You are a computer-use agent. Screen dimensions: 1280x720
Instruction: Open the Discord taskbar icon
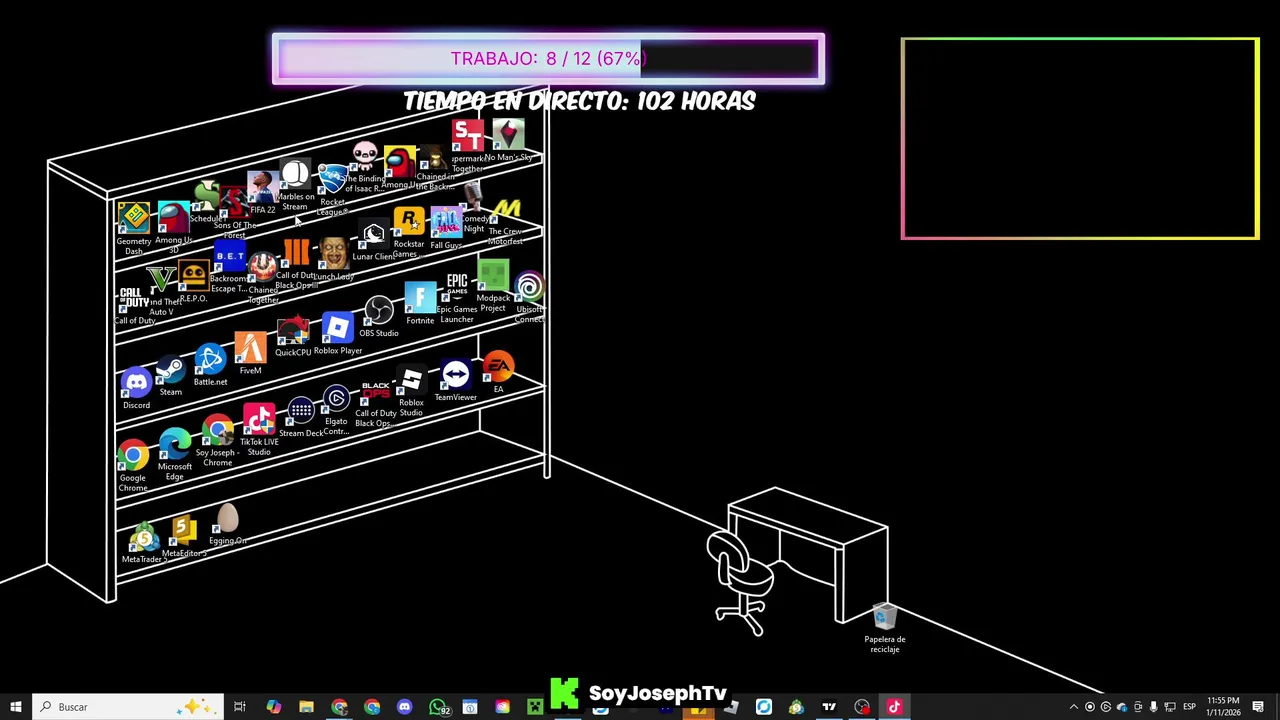[x=404, y=707]
